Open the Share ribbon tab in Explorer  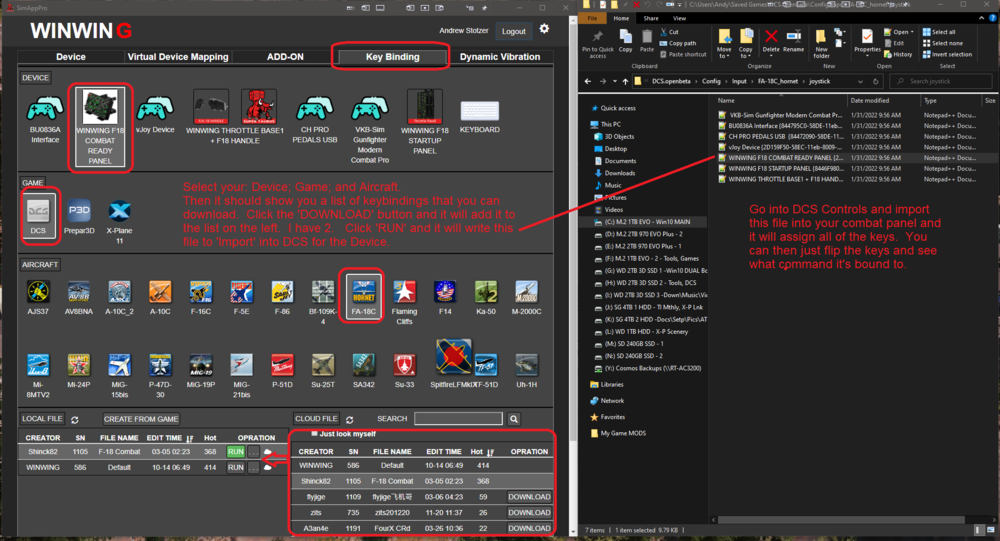[x=651, y=19]
